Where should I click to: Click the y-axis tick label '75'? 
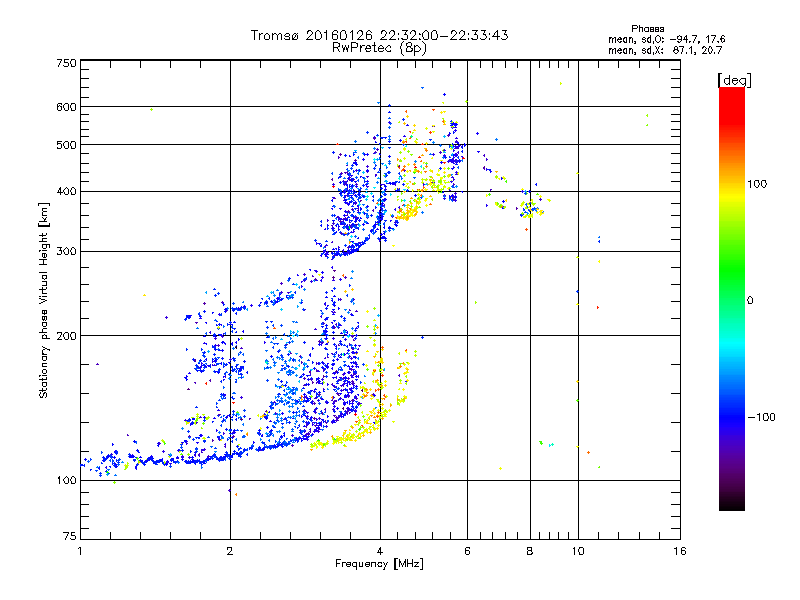[x=70, y=536]
